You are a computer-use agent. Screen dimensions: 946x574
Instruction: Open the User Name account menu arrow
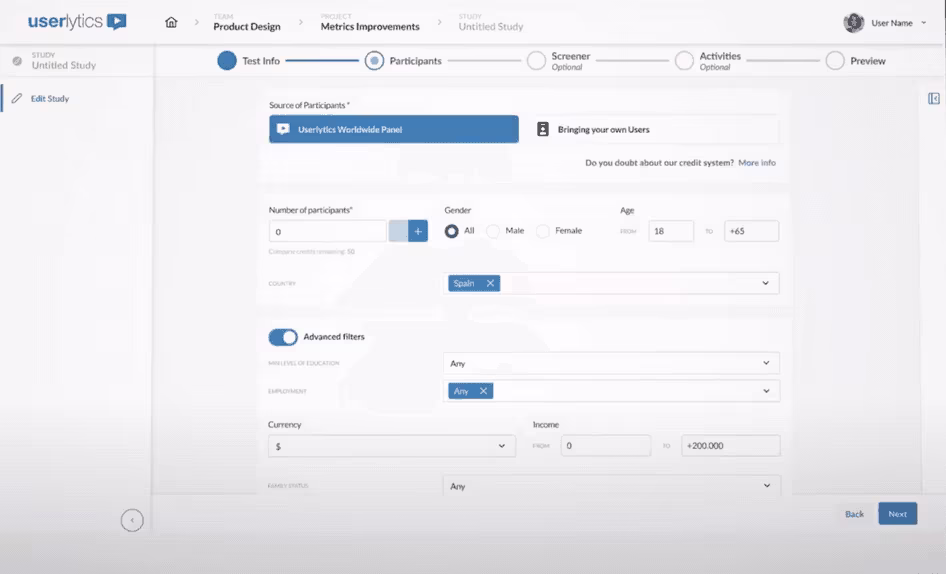(x=924, y=23)
